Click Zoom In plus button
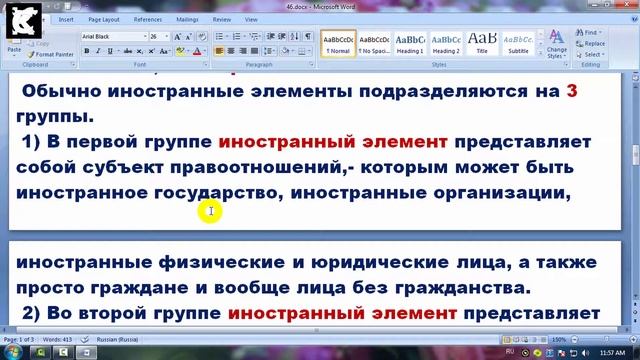Screen dimensions: 640x360 (633, 339)
